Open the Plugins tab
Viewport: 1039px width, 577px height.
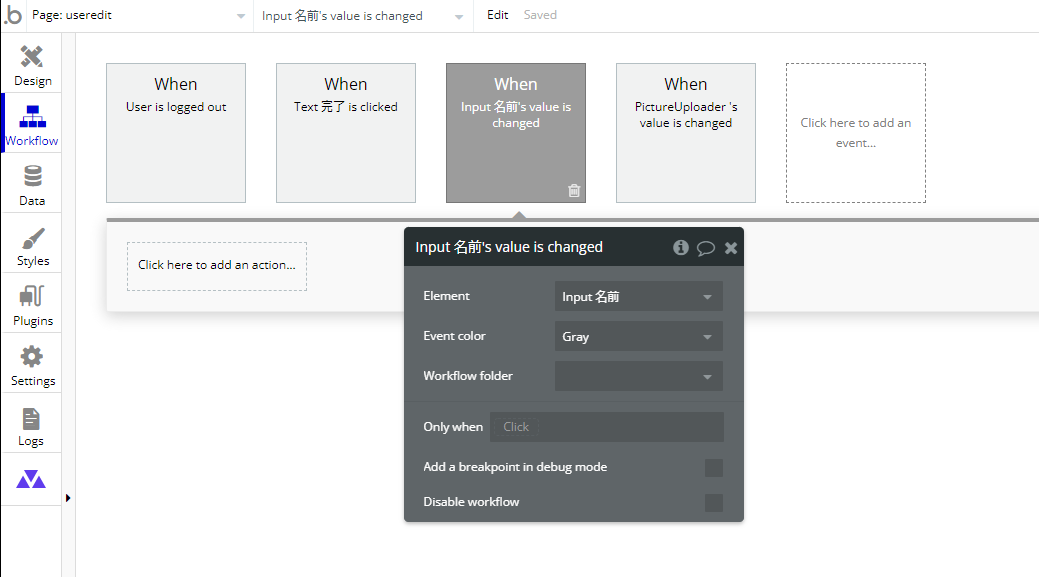pos(32,306)
